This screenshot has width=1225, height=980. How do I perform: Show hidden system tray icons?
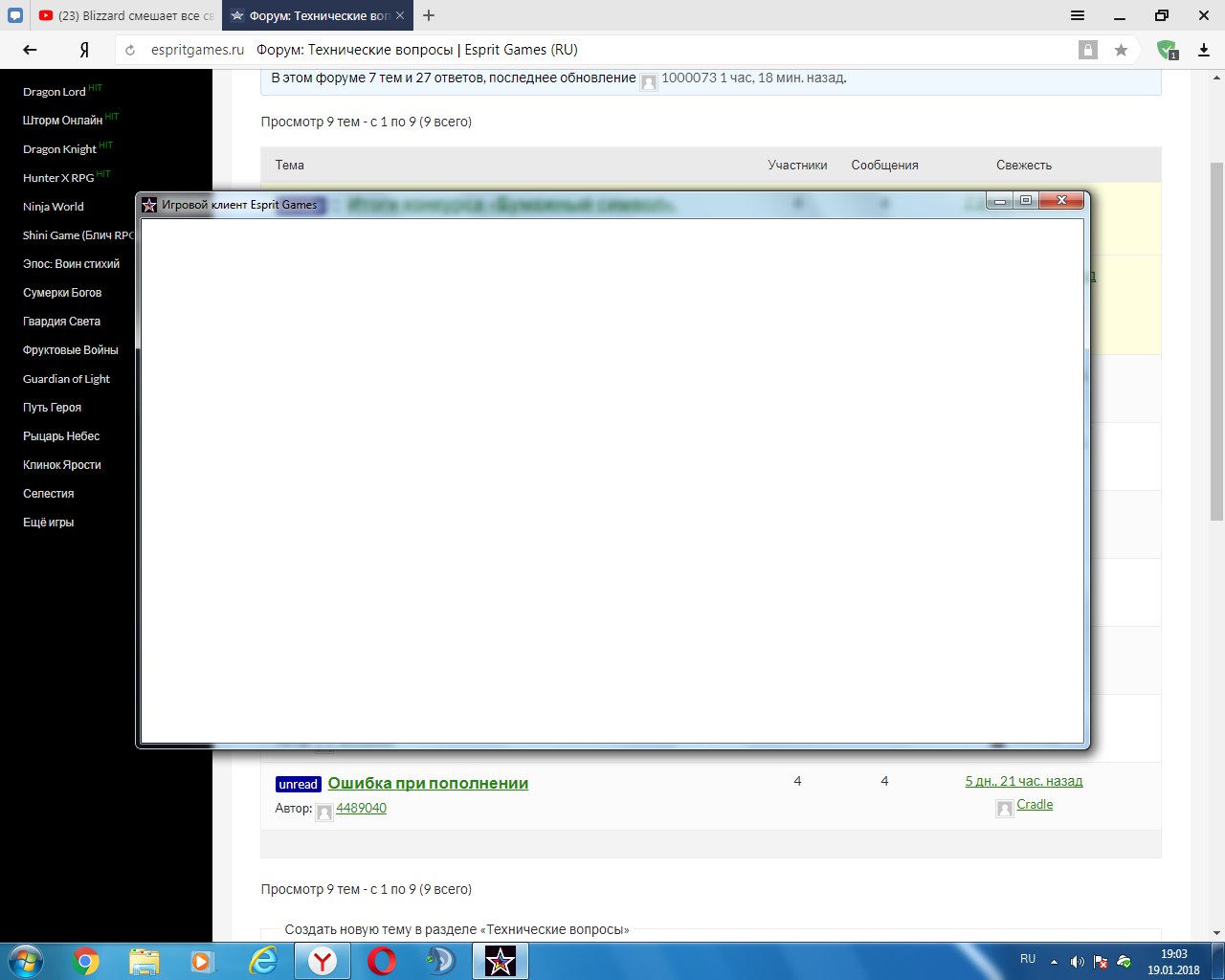(x=1055, y=961)
